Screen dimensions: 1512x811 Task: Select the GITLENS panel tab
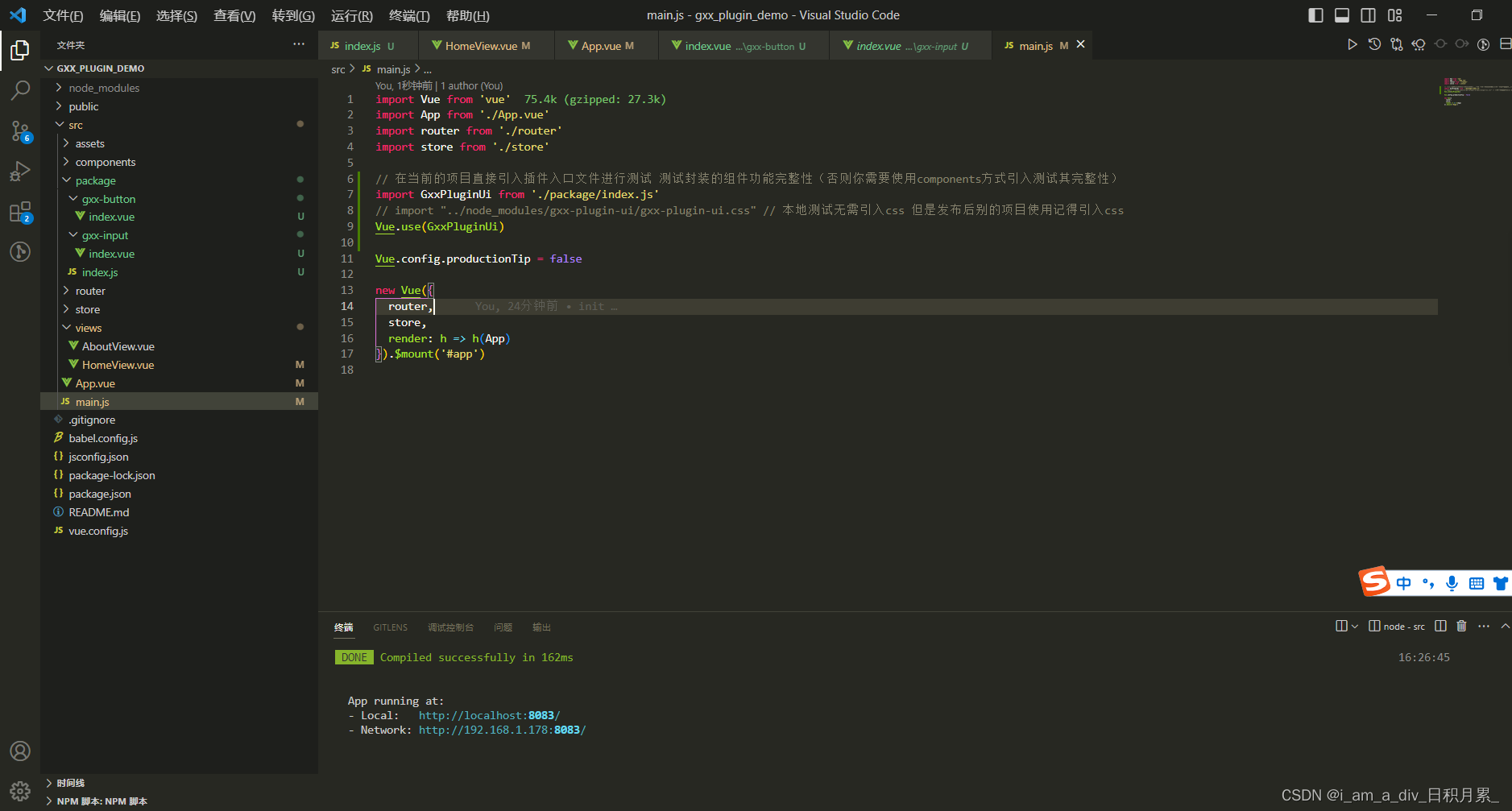click(390, 627)
